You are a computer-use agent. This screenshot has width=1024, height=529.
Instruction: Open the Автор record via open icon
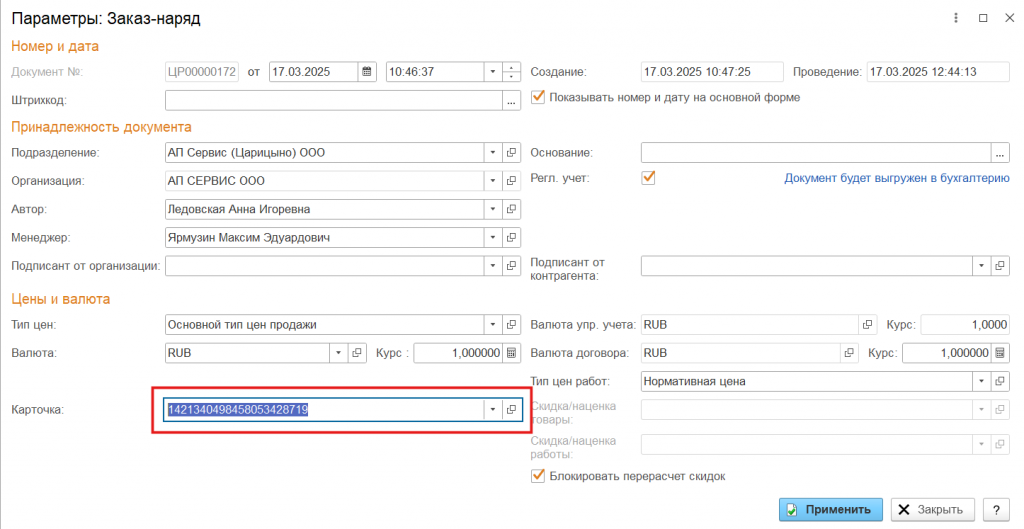(x=511, y=210)
